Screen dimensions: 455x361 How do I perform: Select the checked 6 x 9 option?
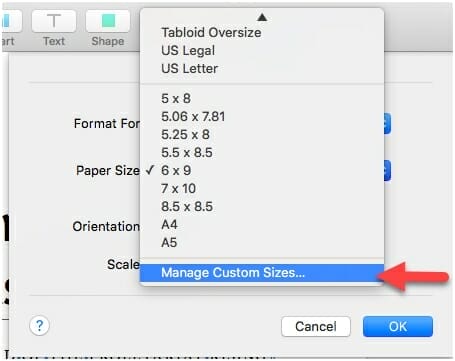click(x=262, y=170)
